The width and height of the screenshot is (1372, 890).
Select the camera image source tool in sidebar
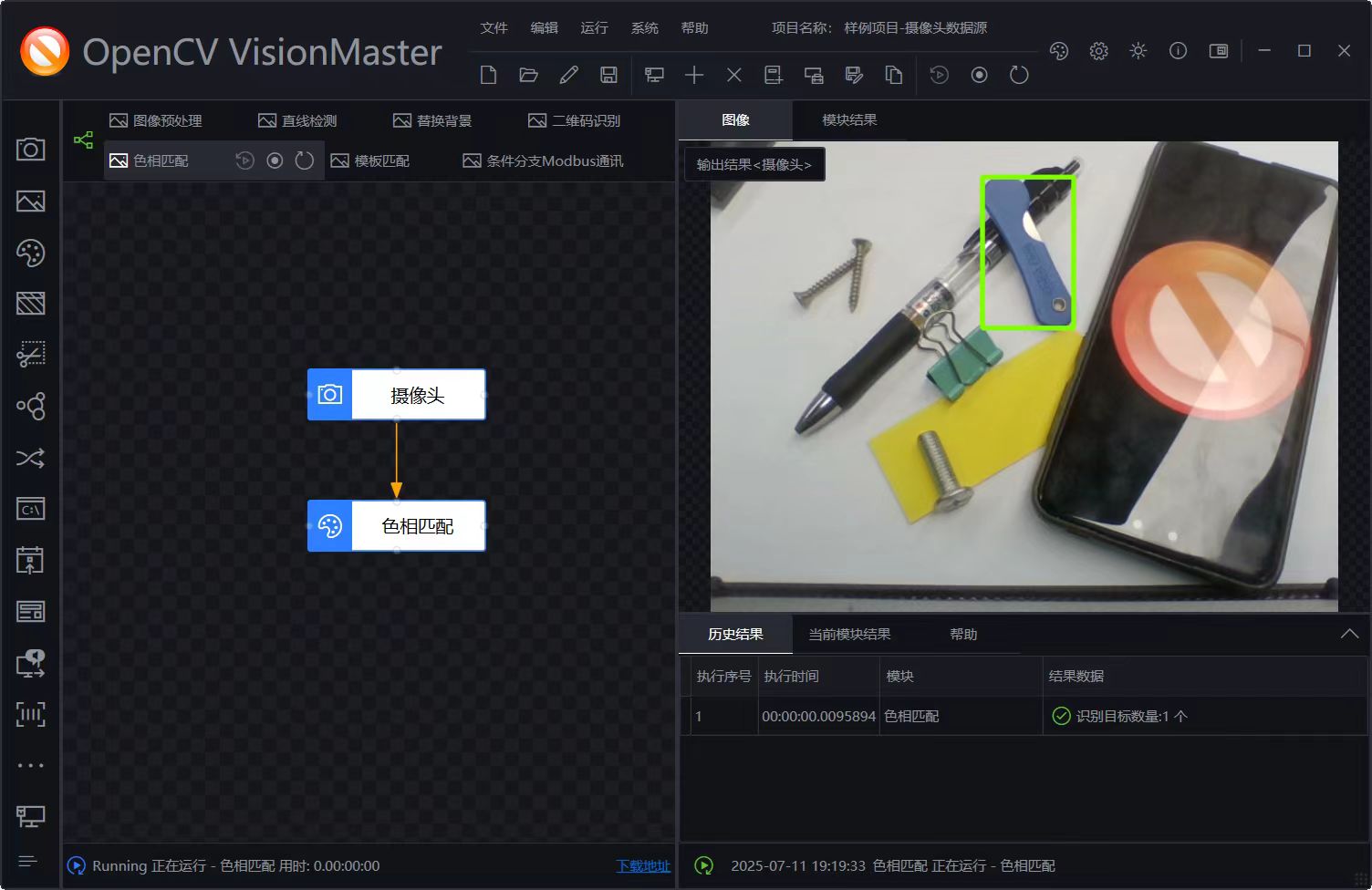point(30,148)
